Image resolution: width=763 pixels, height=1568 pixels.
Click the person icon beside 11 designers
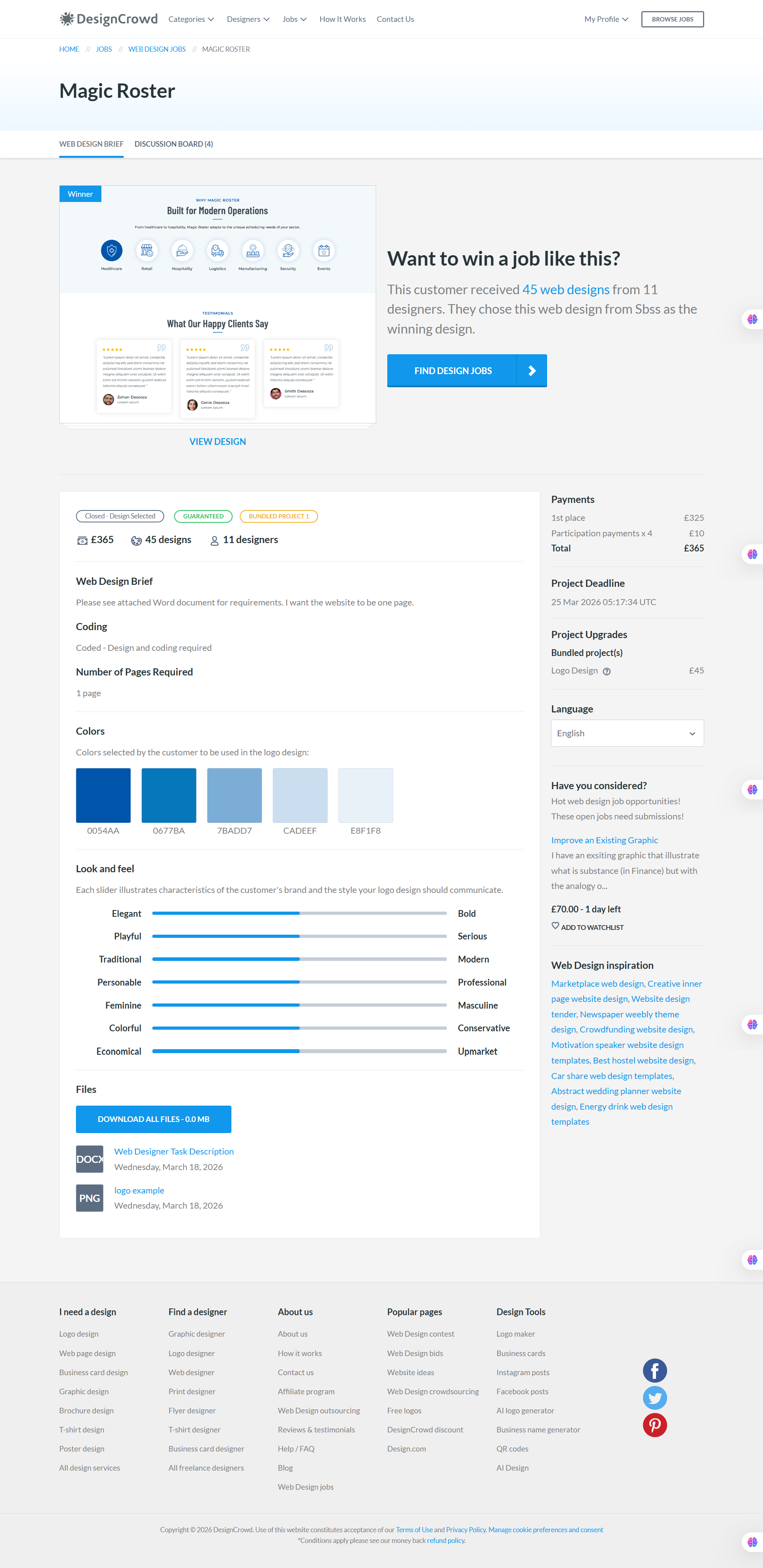(214, 540)
